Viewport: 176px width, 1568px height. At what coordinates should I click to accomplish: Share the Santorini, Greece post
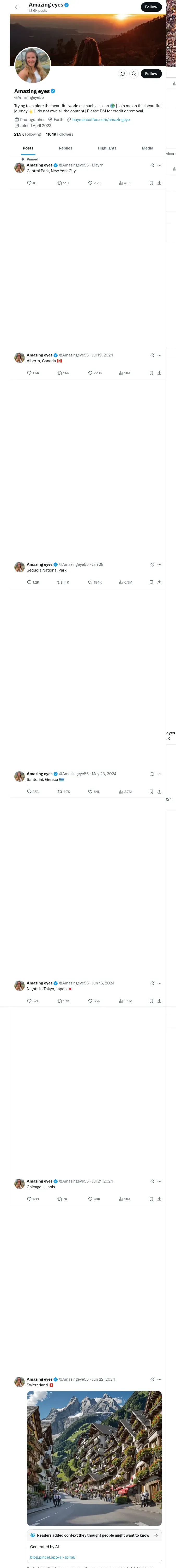pos(159,792)
